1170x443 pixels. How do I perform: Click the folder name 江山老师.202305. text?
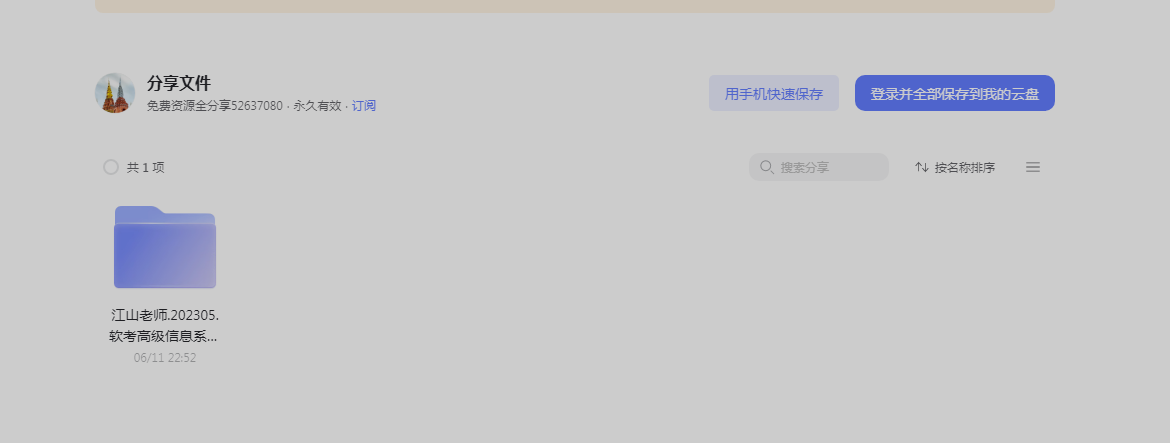coord(165,315)
